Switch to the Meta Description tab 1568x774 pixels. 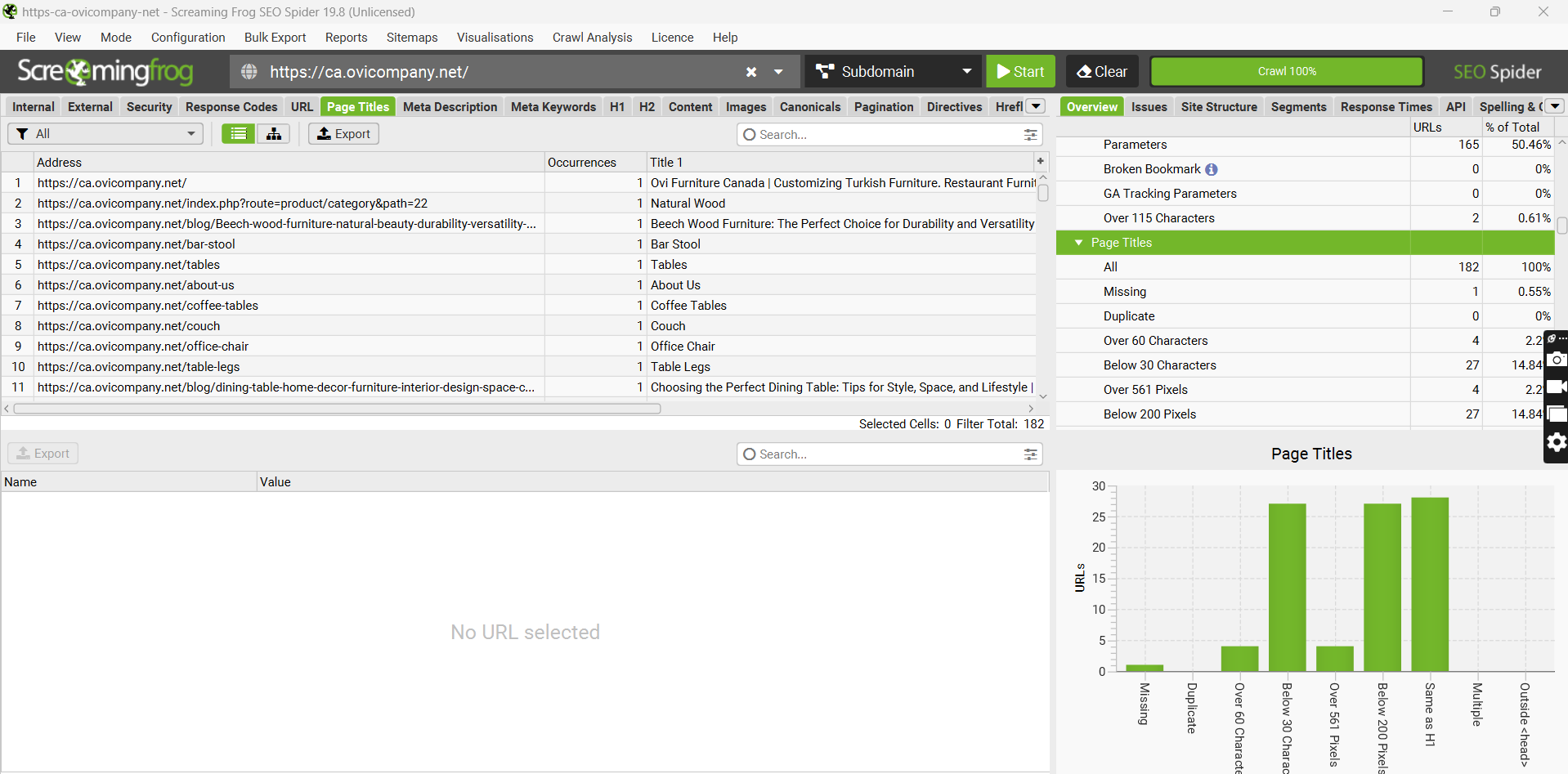pyautogui.click(x=450, y=106)
